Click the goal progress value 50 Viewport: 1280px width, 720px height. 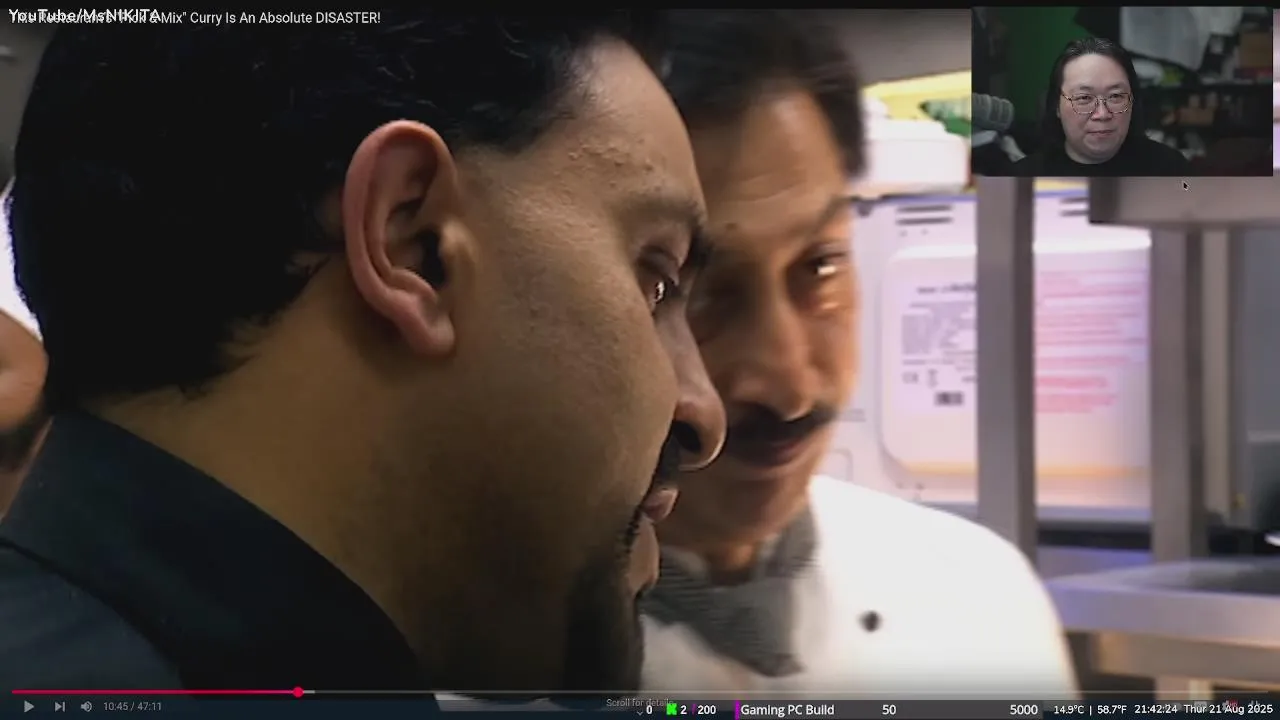pos(889,710)
